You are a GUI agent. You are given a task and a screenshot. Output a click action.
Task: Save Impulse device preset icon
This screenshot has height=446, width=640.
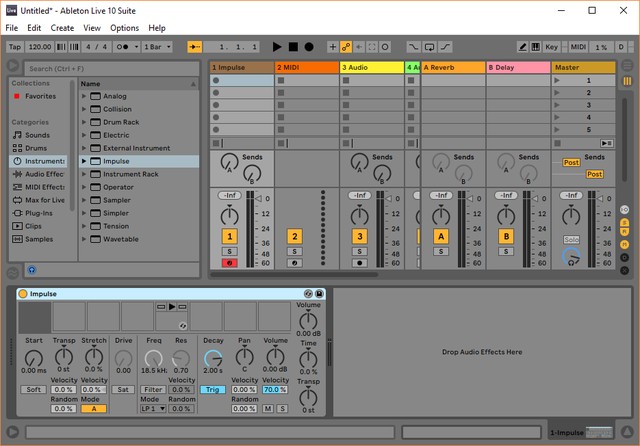click(x=320, y=294)
